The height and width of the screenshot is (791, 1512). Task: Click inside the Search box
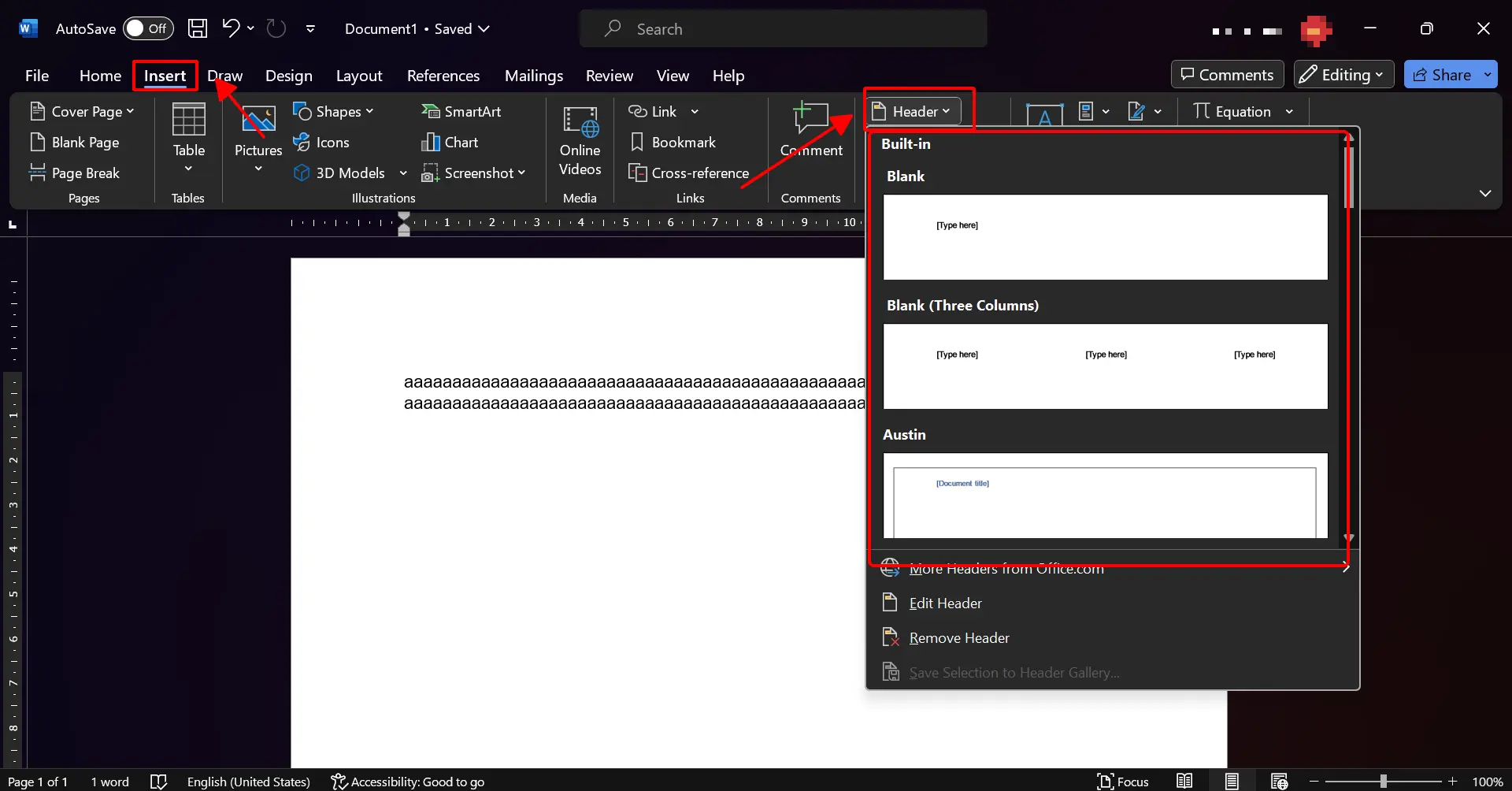click(x=784, y=28)
